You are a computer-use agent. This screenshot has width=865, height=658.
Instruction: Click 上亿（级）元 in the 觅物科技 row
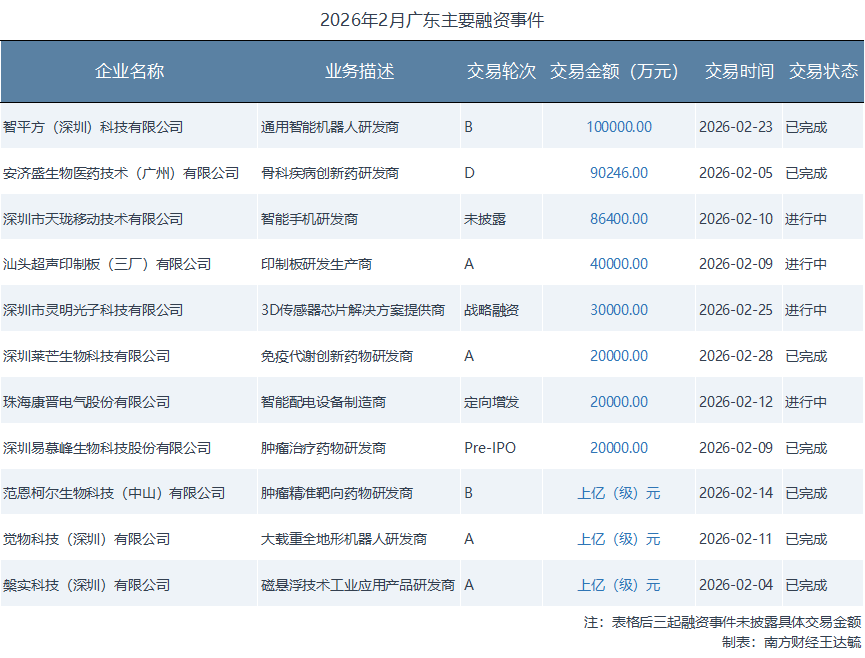coord(619,539)
